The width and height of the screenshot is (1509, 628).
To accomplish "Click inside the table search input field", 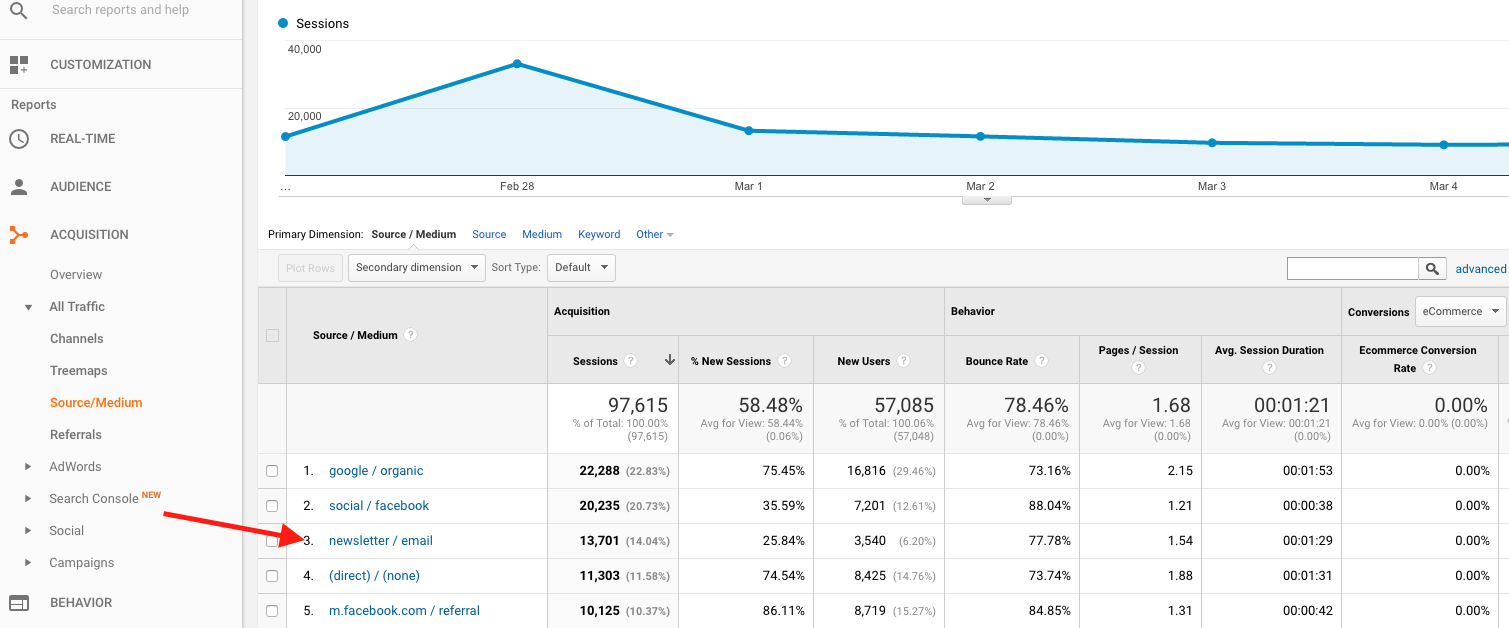I will (1352, 268).
